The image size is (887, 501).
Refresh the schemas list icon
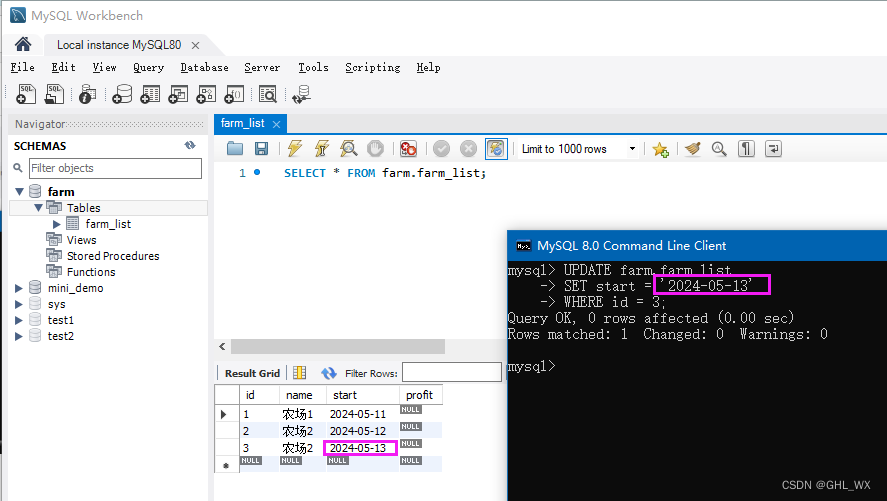click(x=190, y=145)
